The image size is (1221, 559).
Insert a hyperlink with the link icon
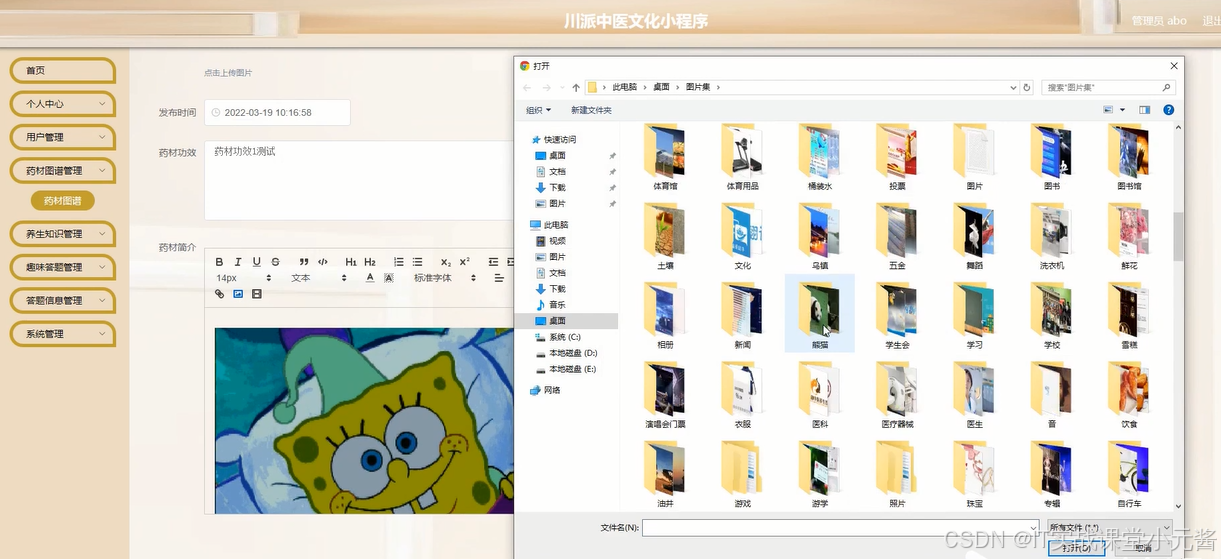tap(220, 294)
